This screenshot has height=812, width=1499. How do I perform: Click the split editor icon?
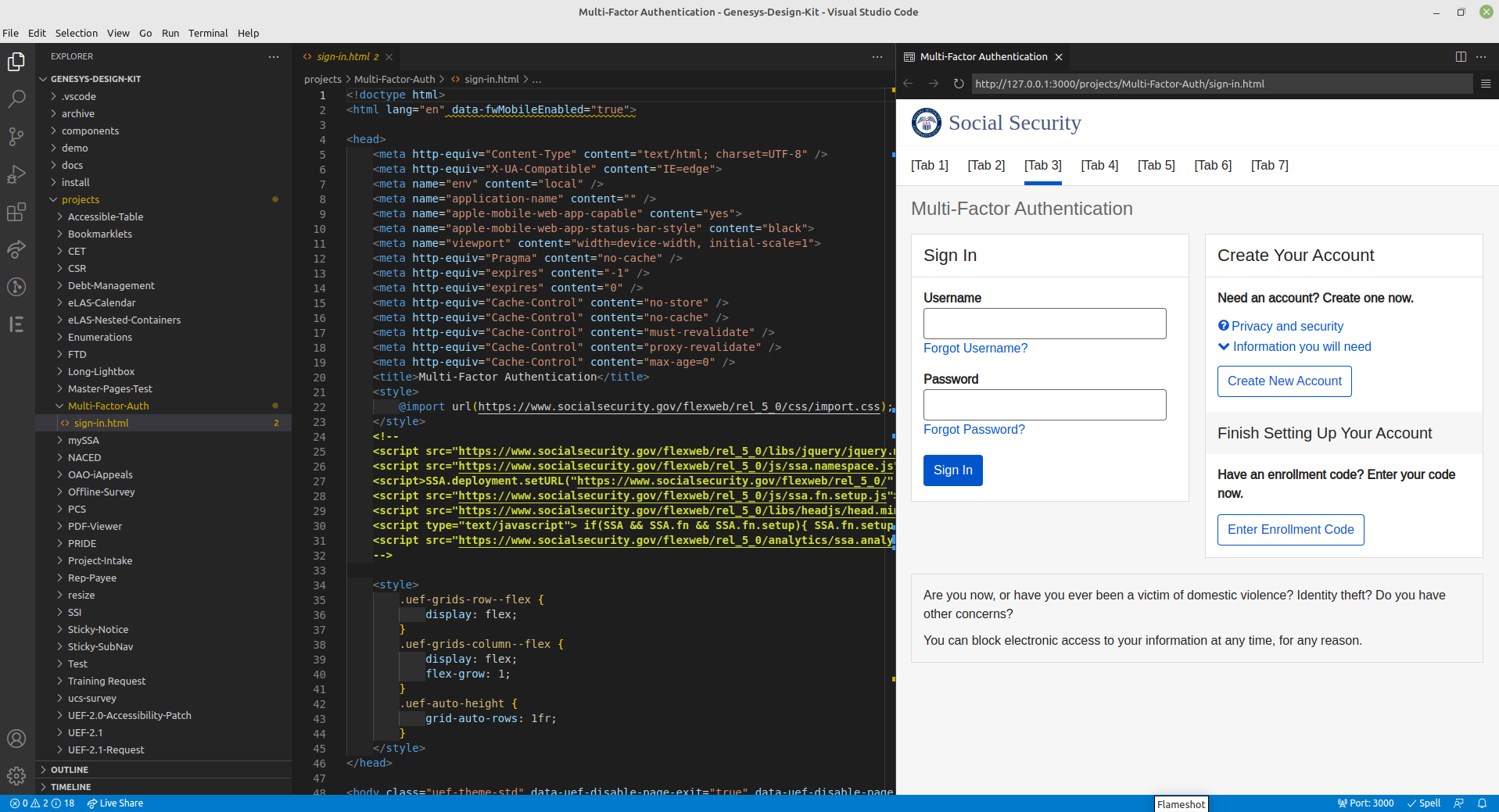(1461, 56)
